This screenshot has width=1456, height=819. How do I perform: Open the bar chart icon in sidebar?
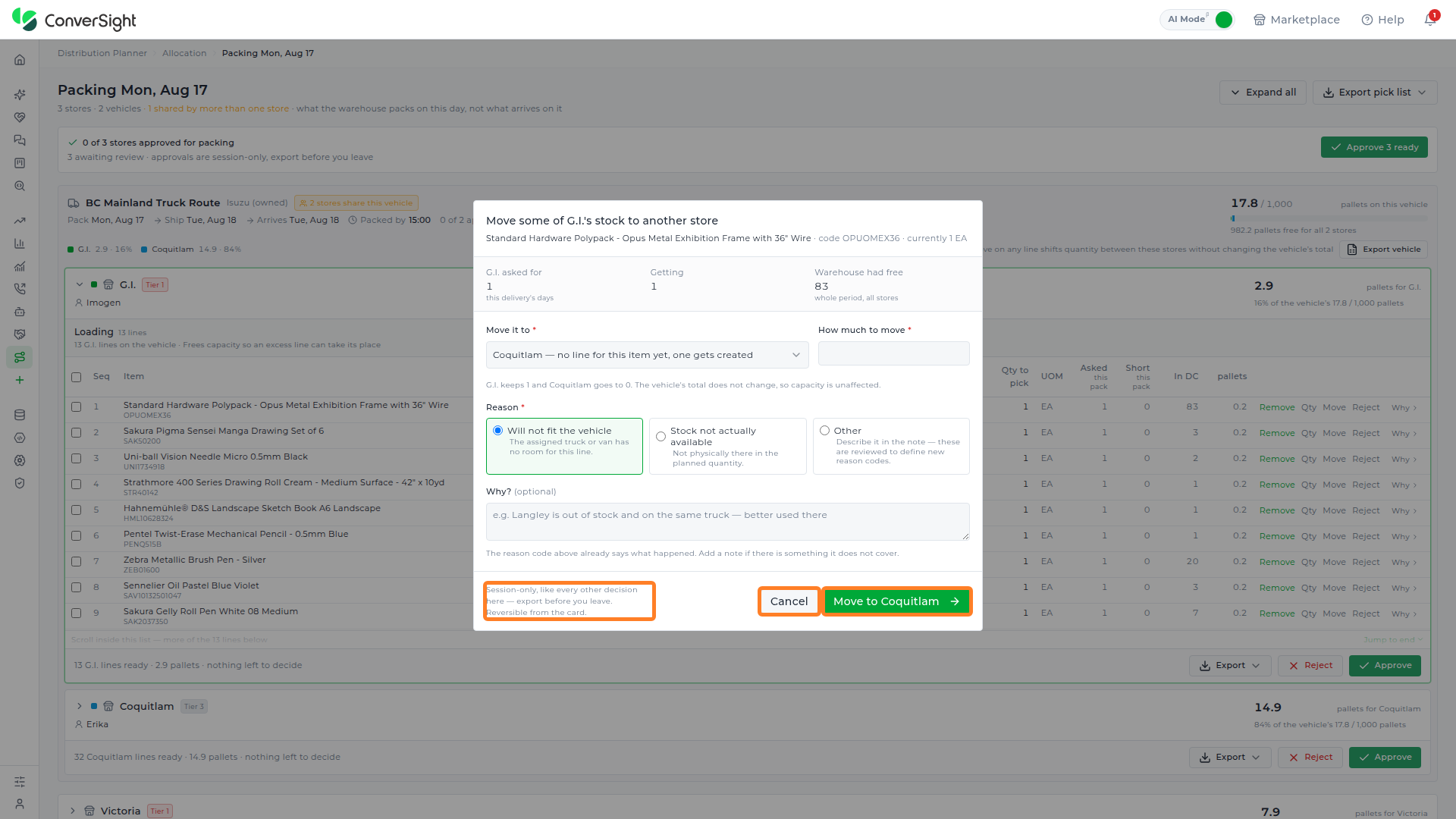[x=20, y=243]
